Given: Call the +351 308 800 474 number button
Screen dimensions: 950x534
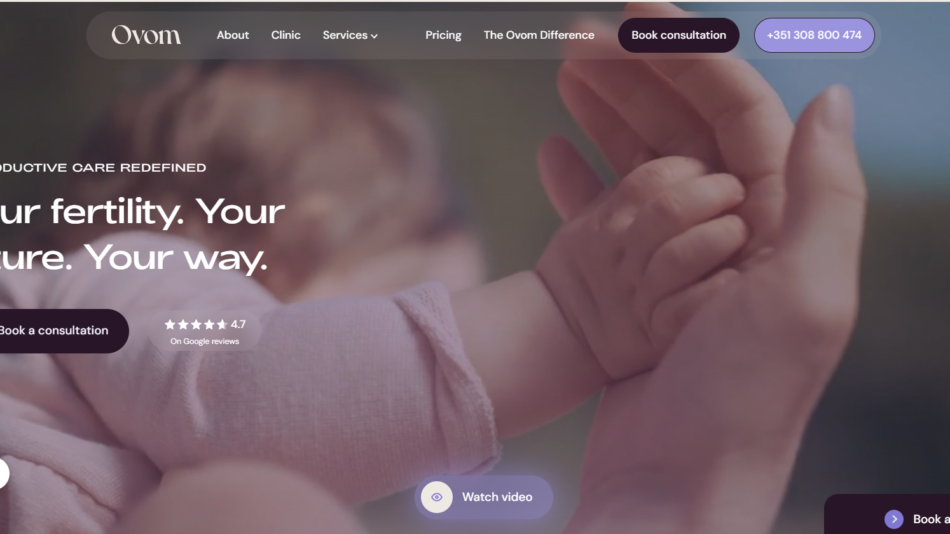Looking at the screenshot, I should tap(814, 35).
